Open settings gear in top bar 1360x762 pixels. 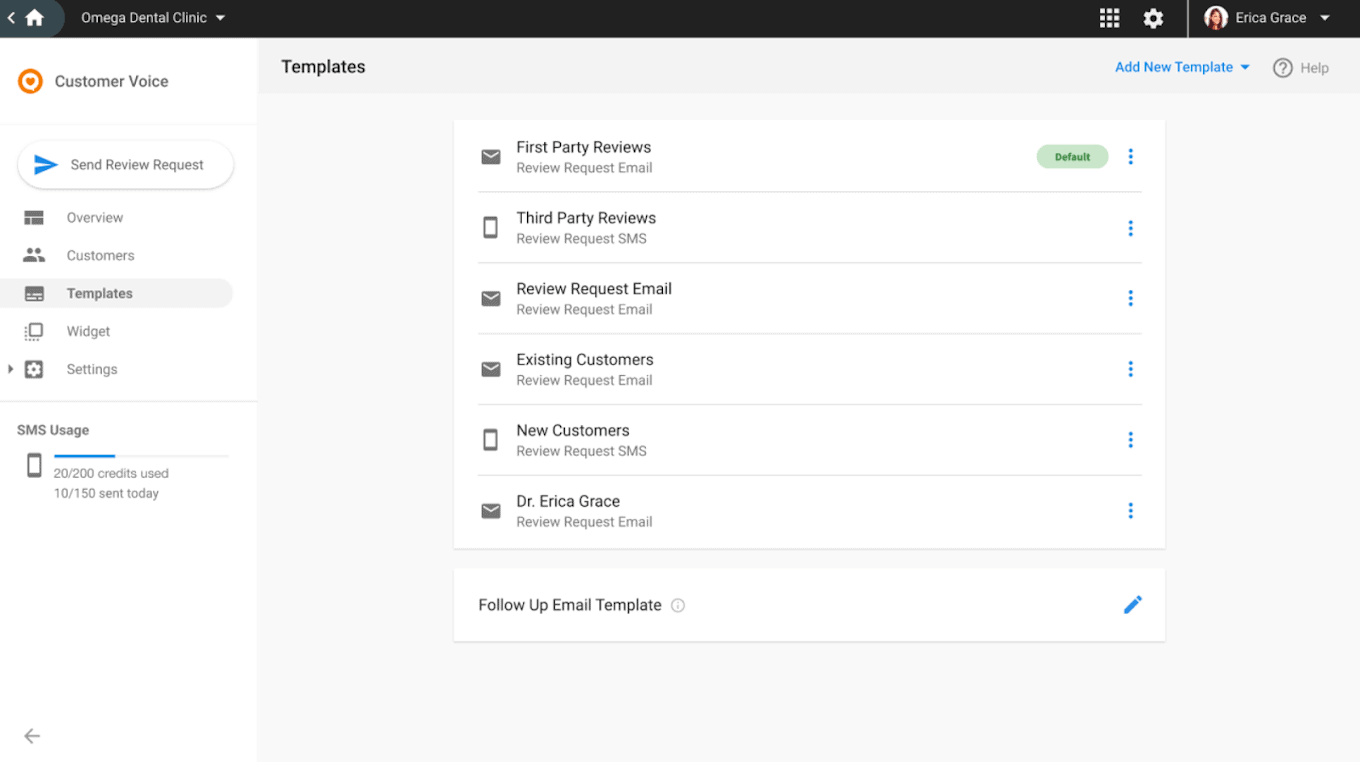(x=1153, y=18)
